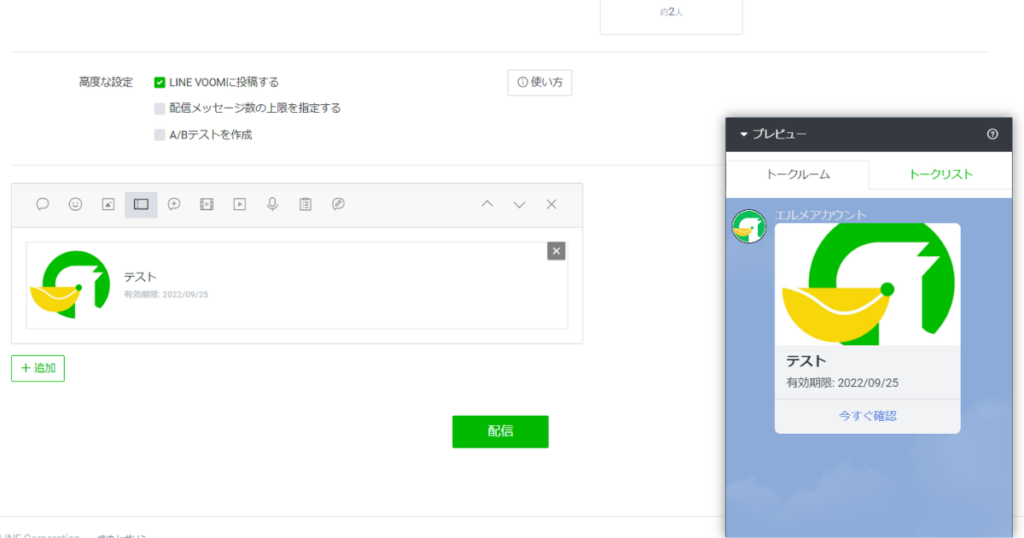Click テスト title in preview card
The height and width of the screenshot is (538, 1024).
tap(806, 361)
